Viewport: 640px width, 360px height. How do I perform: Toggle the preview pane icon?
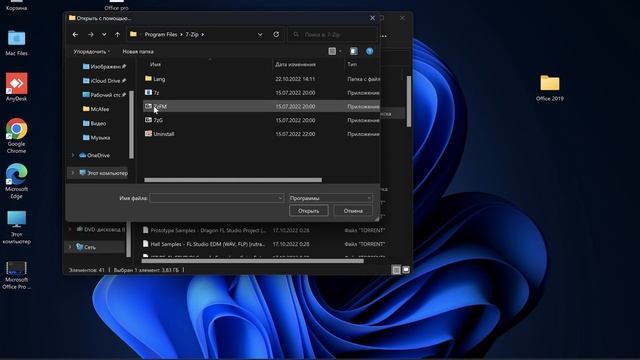pyautogui.click(x=354, y=51)
